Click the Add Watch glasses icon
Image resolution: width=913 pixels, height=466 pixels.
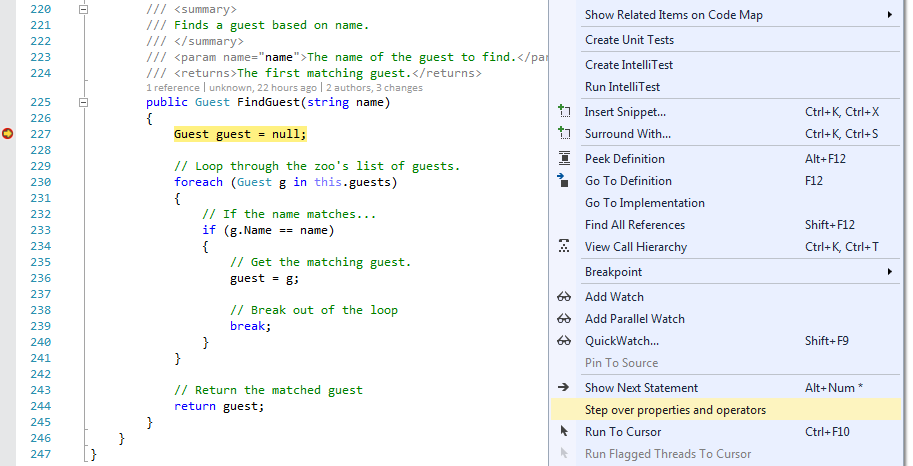564,297
